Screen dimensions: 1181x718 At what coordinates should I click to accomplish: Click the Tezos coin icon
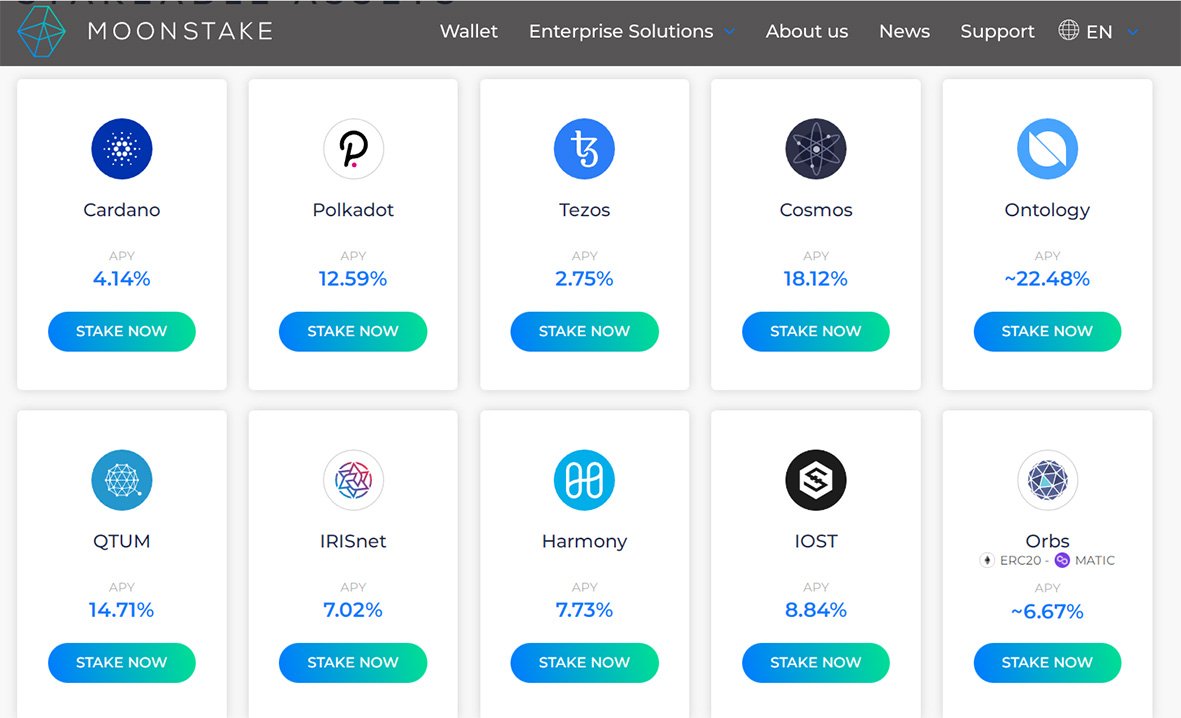click(x=584, y=149)
